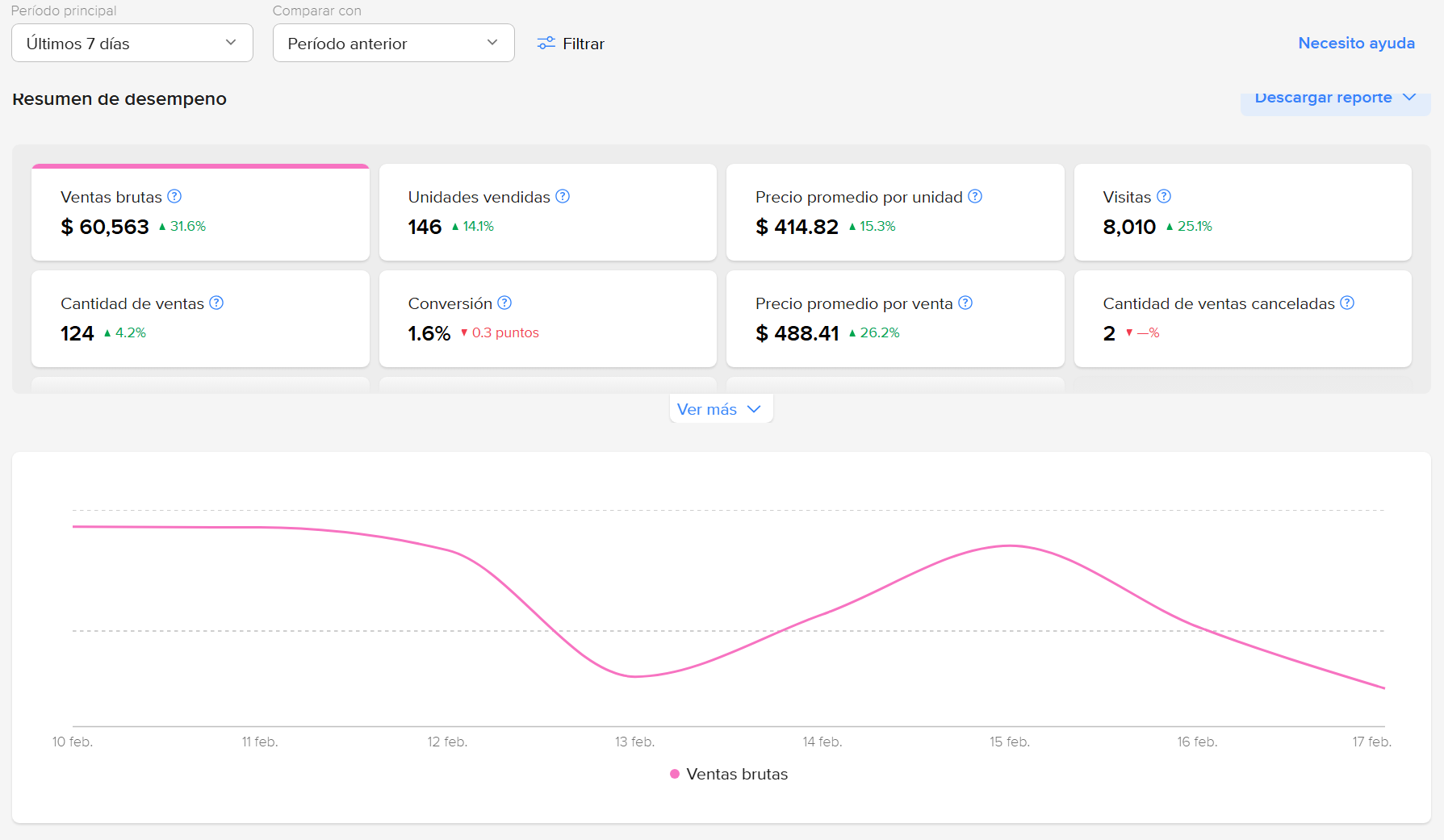Click the 15 feb. axis label
This screenshot has width=1444, height=840.
[1009, 741]
